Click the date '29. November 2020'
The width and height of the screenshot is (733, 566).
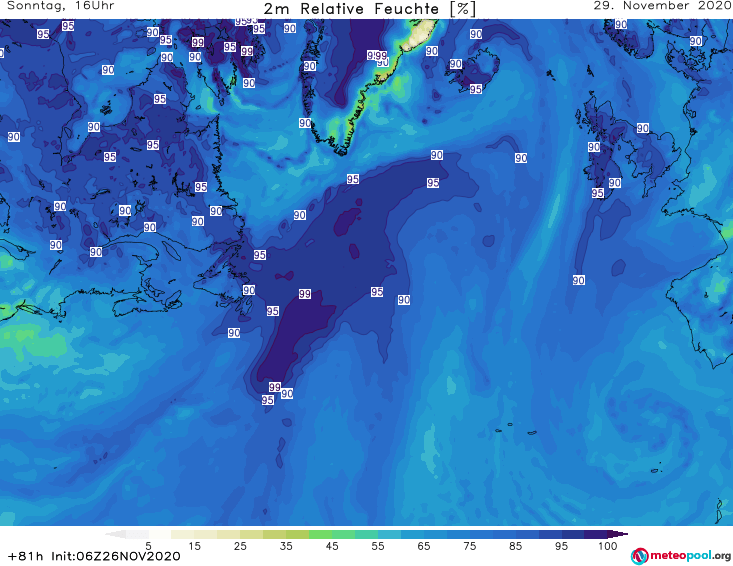[663, 6]
